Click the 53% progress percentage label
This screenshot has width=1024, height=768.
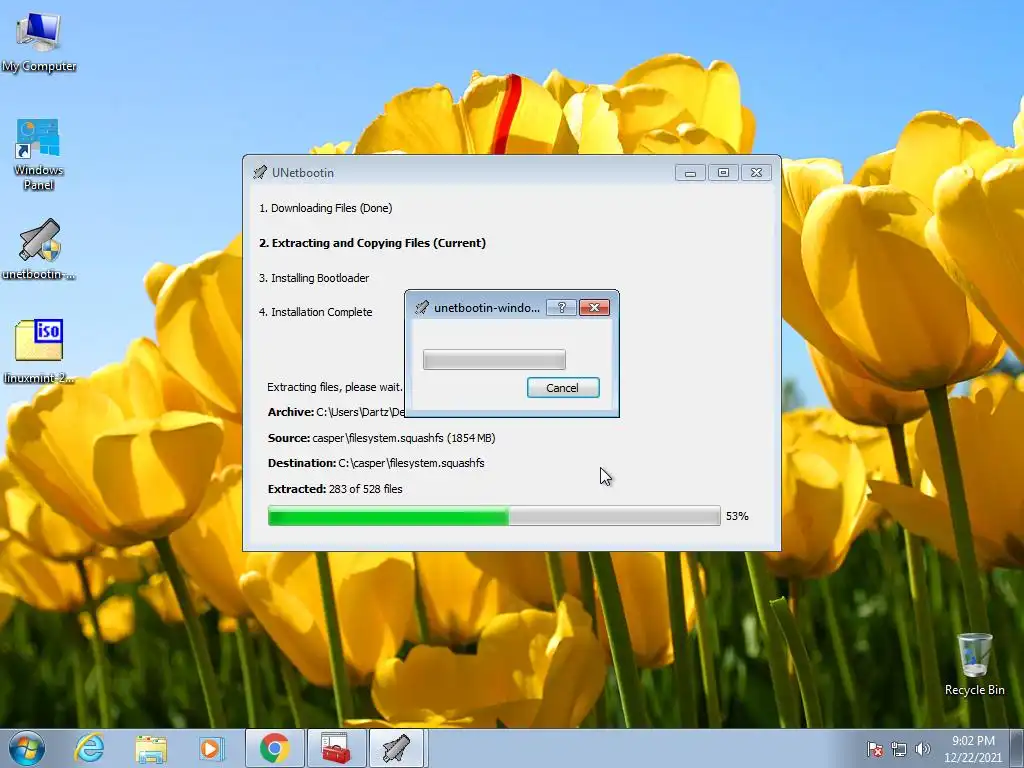click(737, 516)
